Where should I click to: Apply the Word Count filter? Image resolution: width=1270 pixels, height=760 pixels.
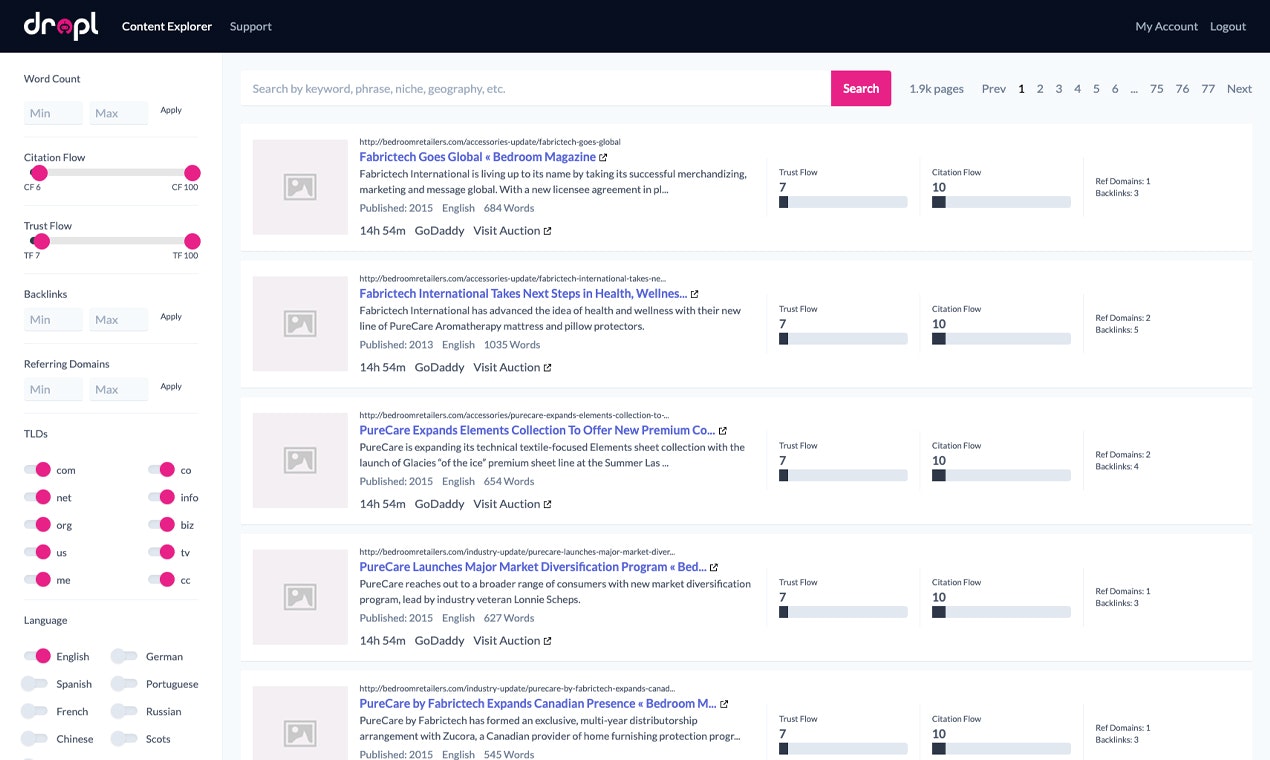coord(171,110)
